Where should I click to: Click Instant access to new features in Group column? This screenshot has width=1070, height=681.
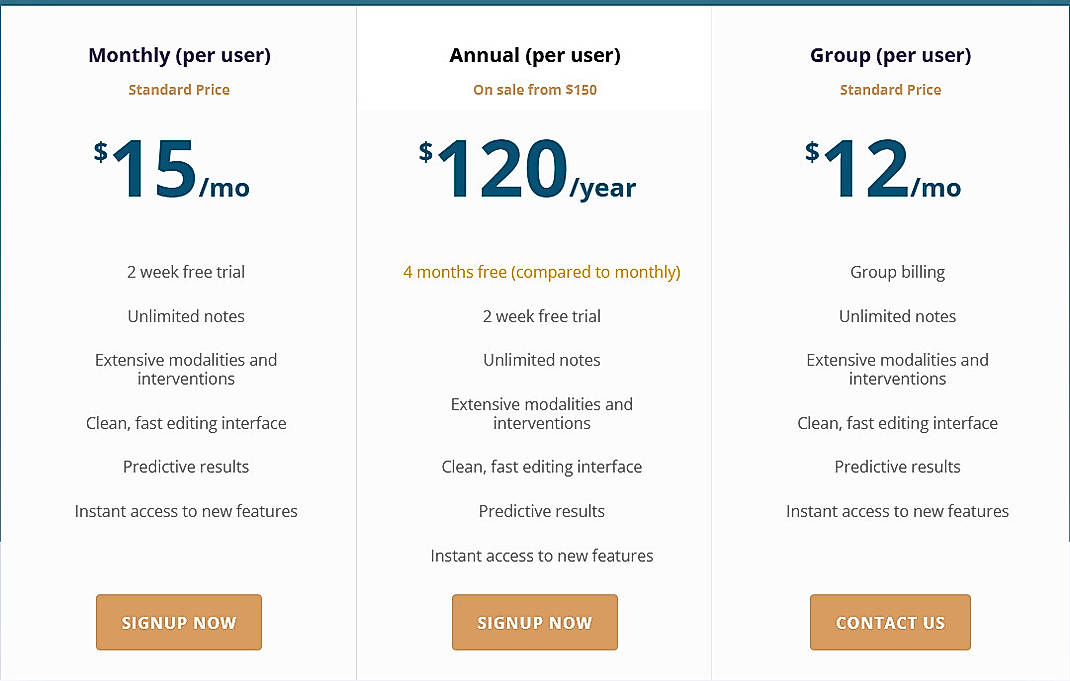tap(897, 510)
